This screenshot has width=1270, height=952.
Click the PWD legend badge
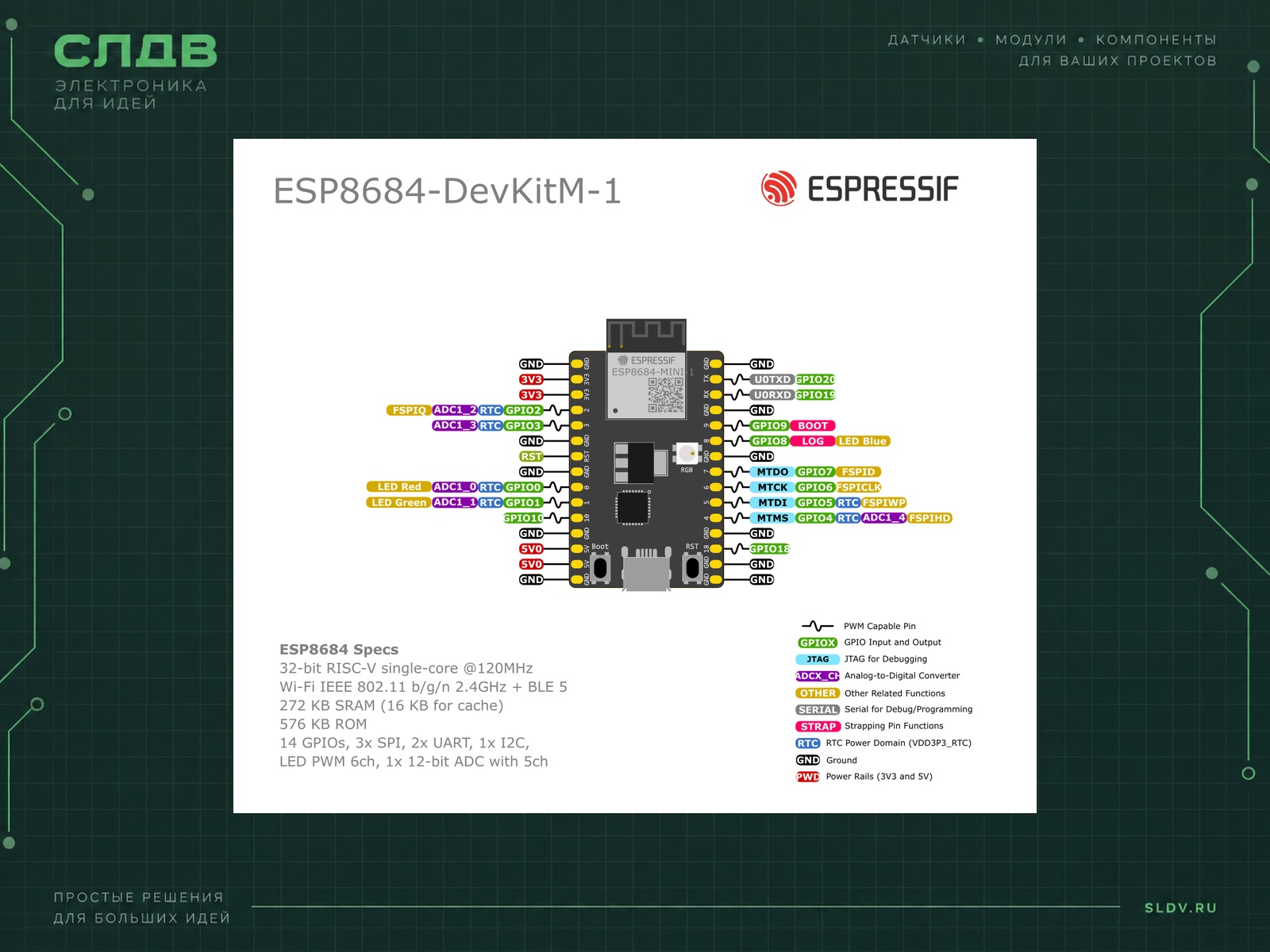808,777
